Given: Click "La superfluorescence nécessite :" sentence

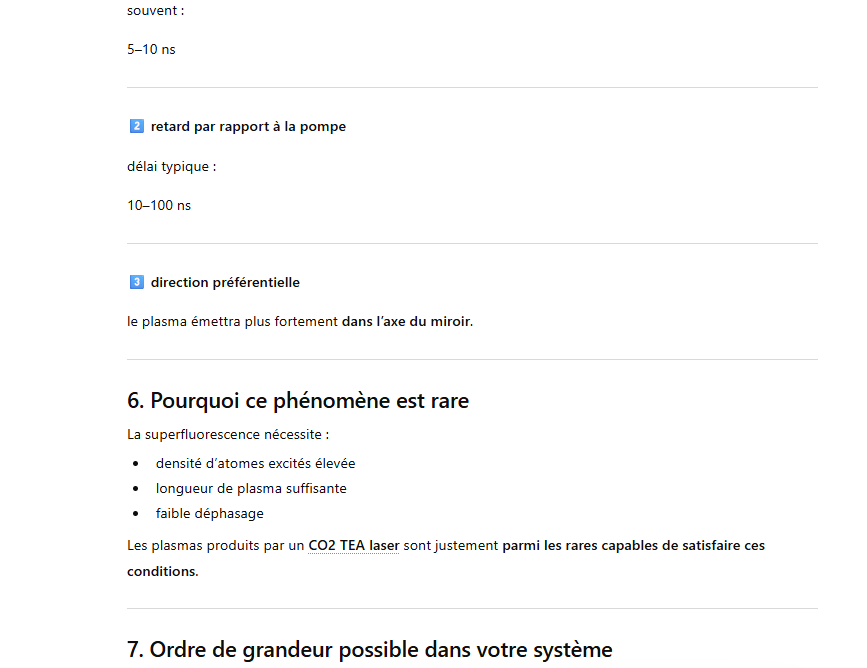Looking at the screenshot, I should point(228,435).
